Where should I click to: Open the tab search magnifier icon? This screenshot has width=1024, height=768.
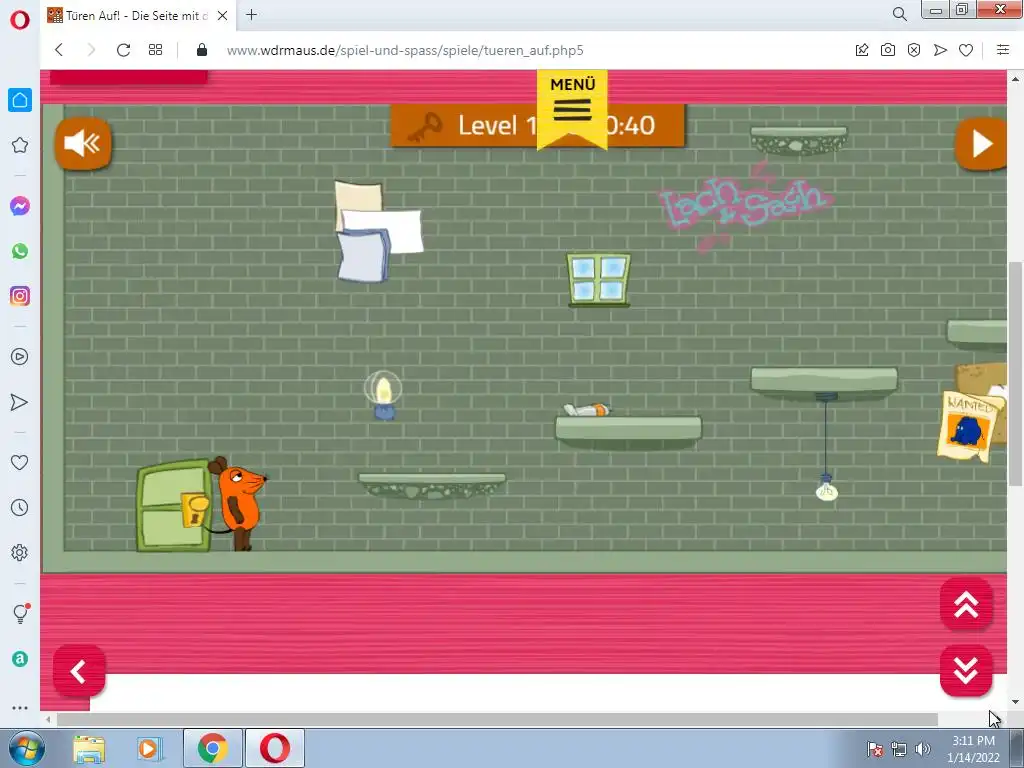coord(899,14)
